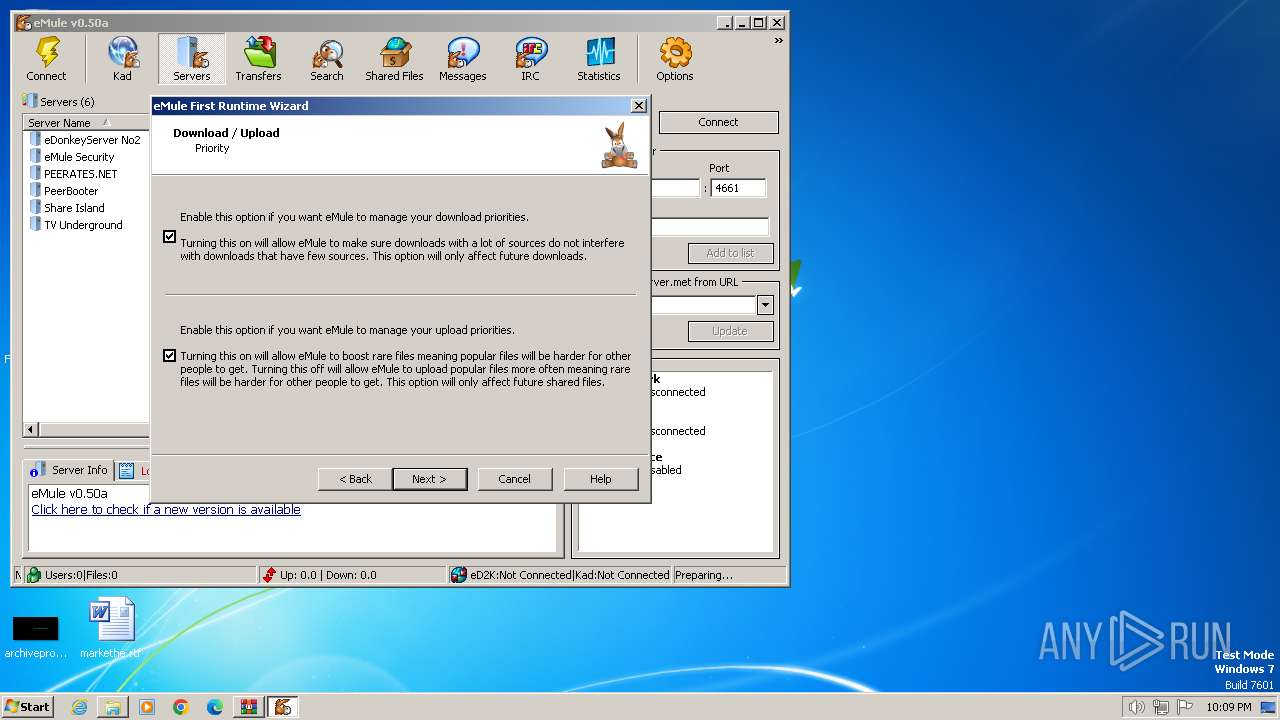This screenshot has height=720, width=1280.
Task: Click server list scroll left arrow
Action: 31,430
